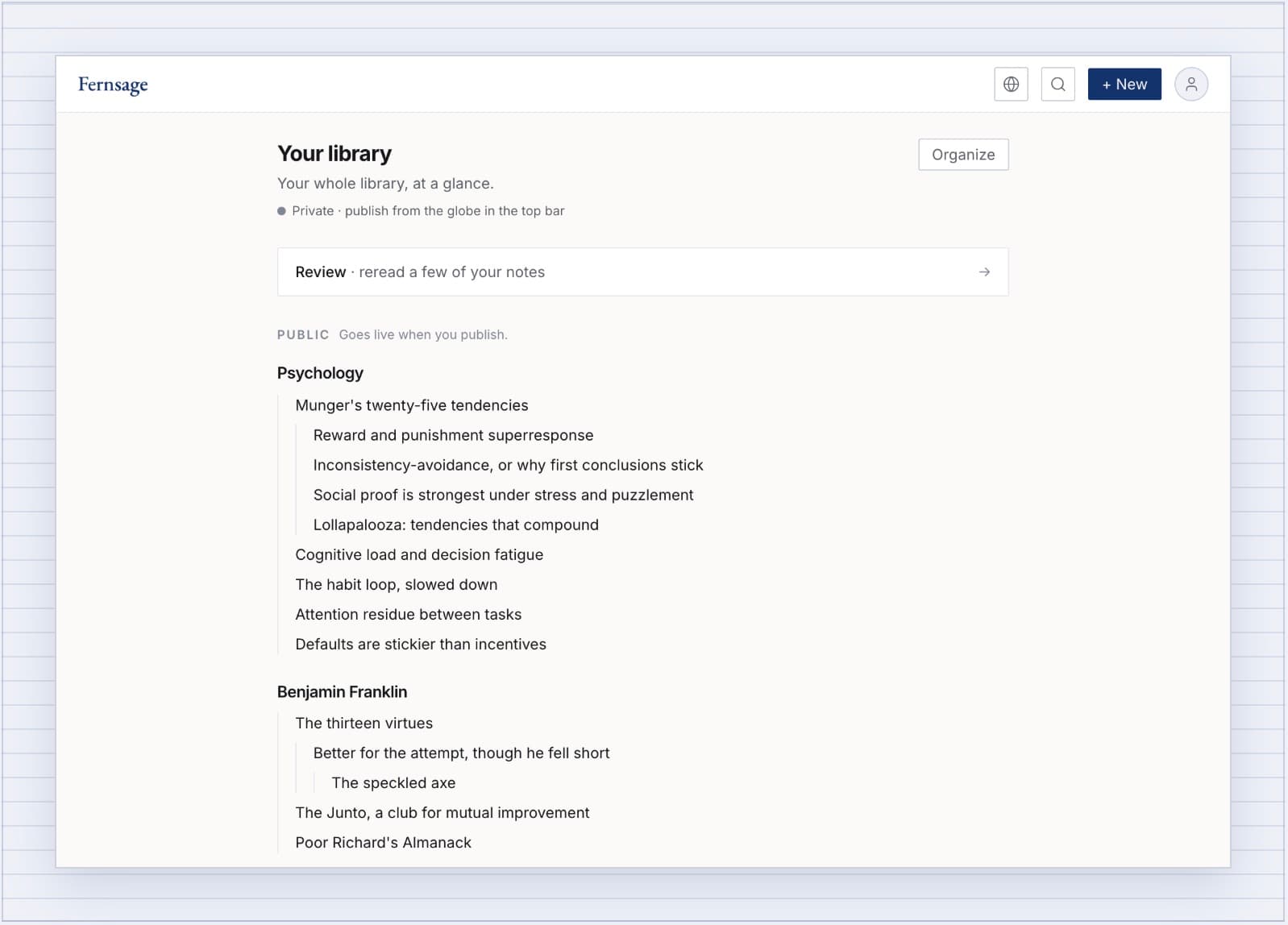Open Social proof is strongest note
The image size is (1288, 925).
point(503,495)
